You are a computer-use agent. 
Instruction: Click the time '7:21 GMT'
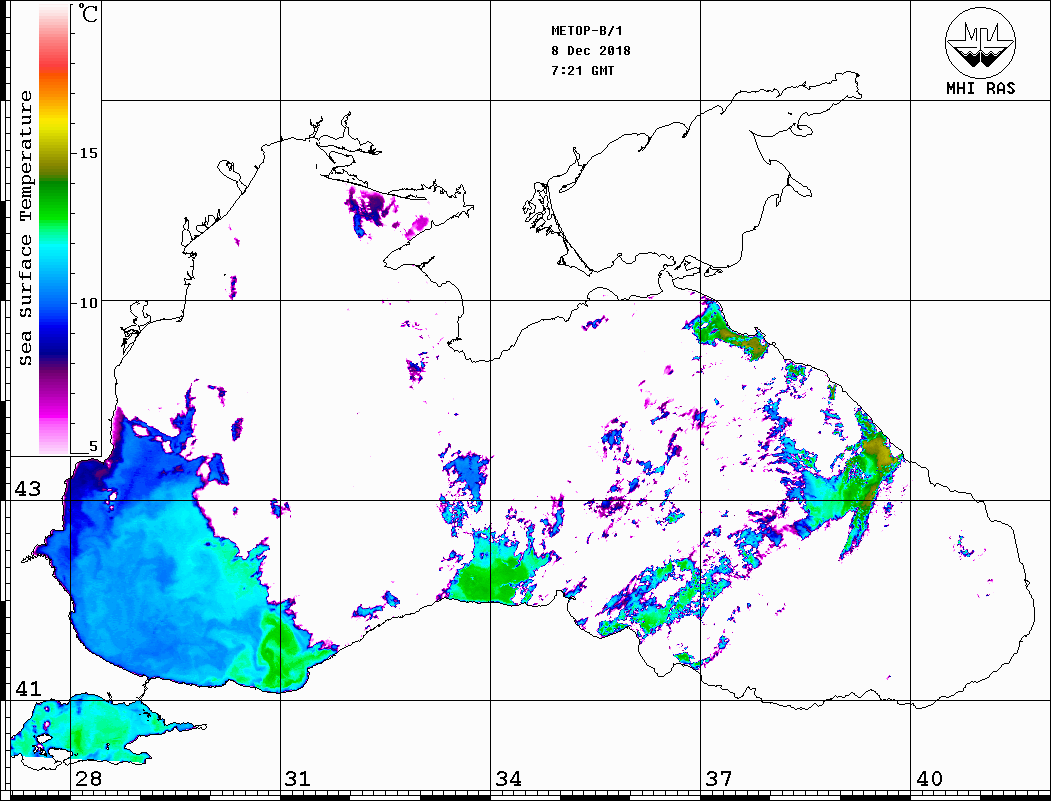[x=582, y=70]
